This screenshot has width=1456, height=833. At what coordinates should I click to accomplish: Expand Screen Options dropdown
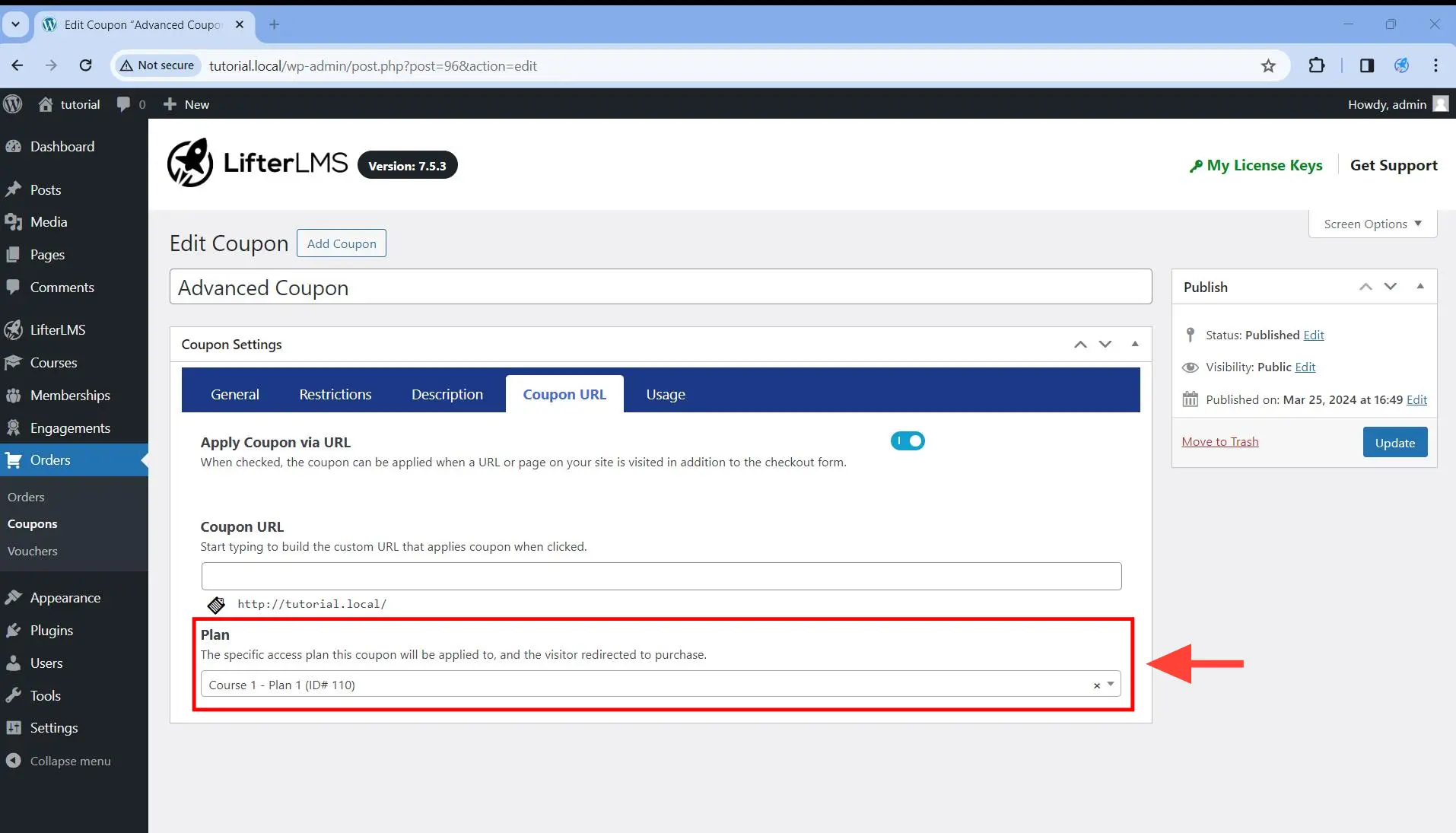[1372, 224]
